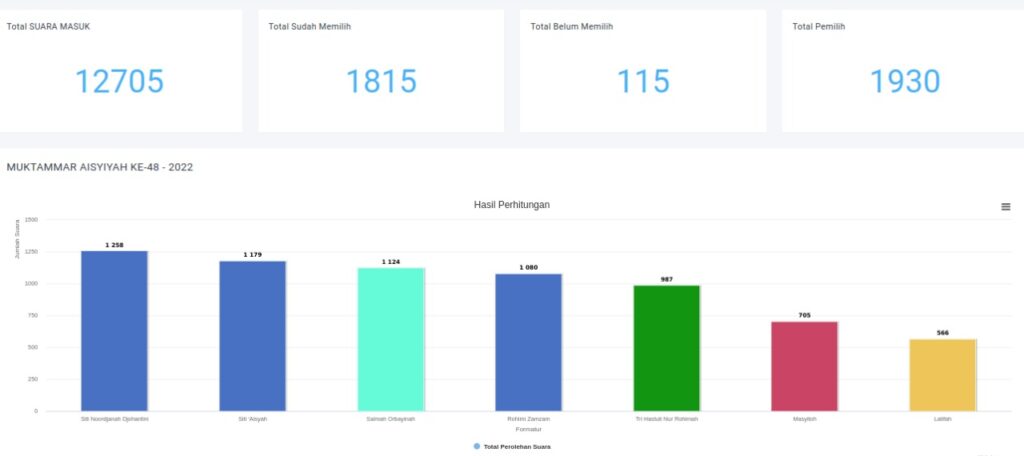Image resolution: width=1024 pixels, height=456 pixels.
Task: Click the MUKTAMMAR AISYIYAH KE-48 - 2022 heading
Action: click(100, 167)
